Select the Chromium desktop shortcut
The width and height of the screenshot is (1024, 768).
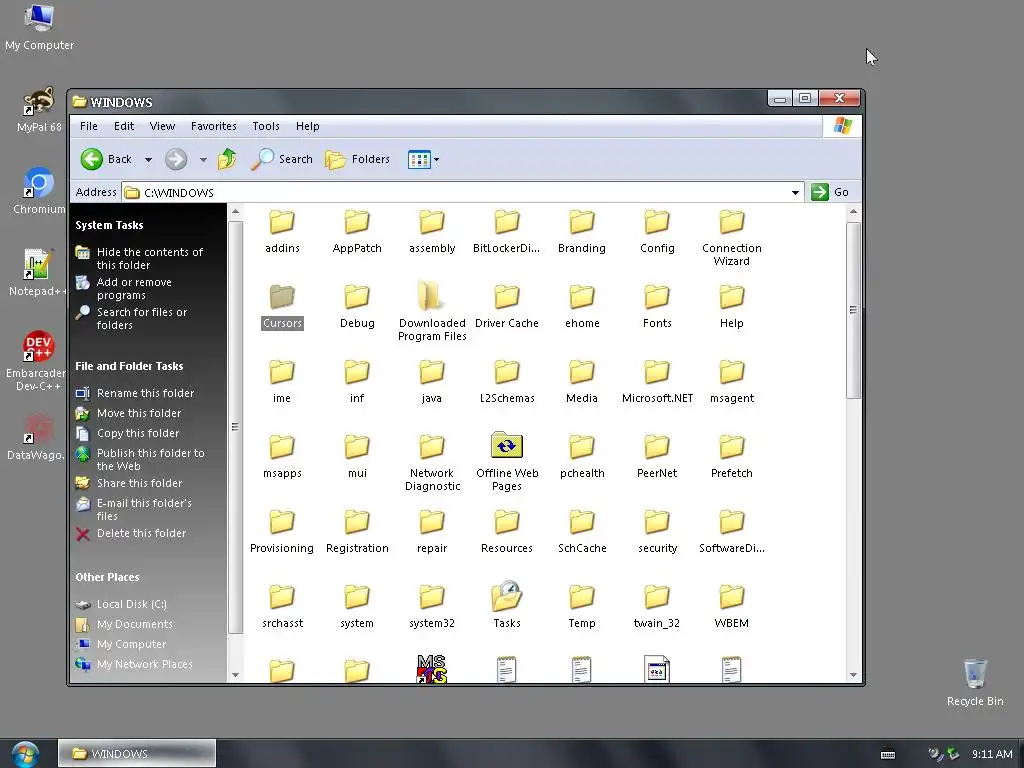pyautogui.click(x=39, y=191)
